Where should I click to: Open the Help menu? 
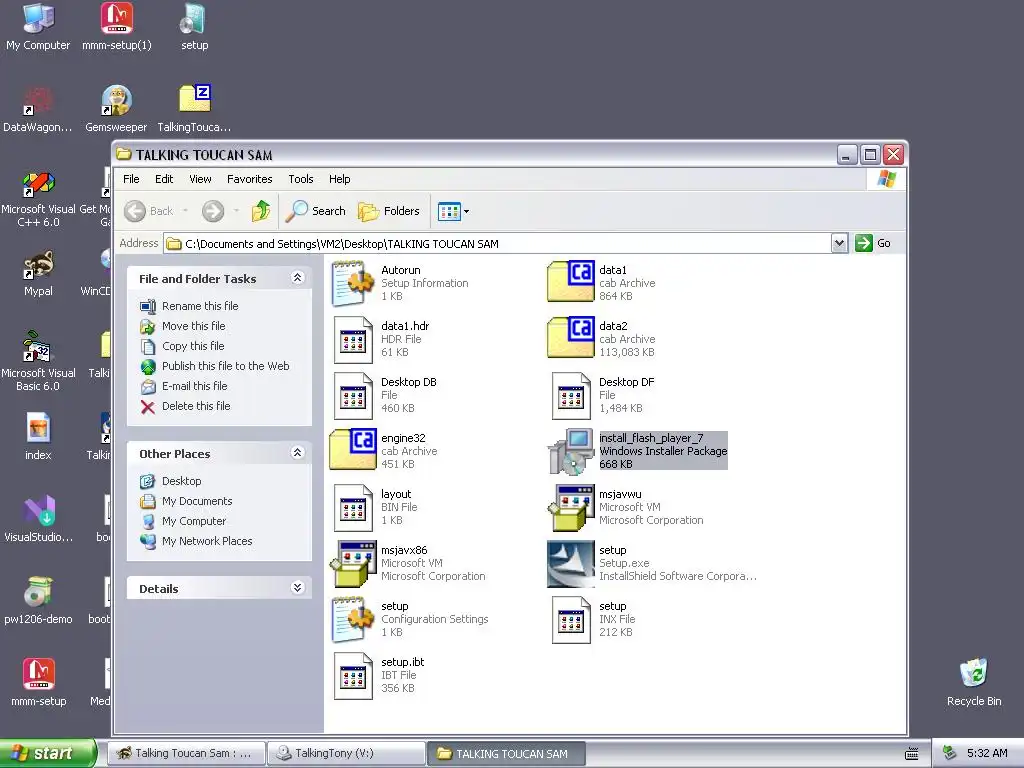339,179
